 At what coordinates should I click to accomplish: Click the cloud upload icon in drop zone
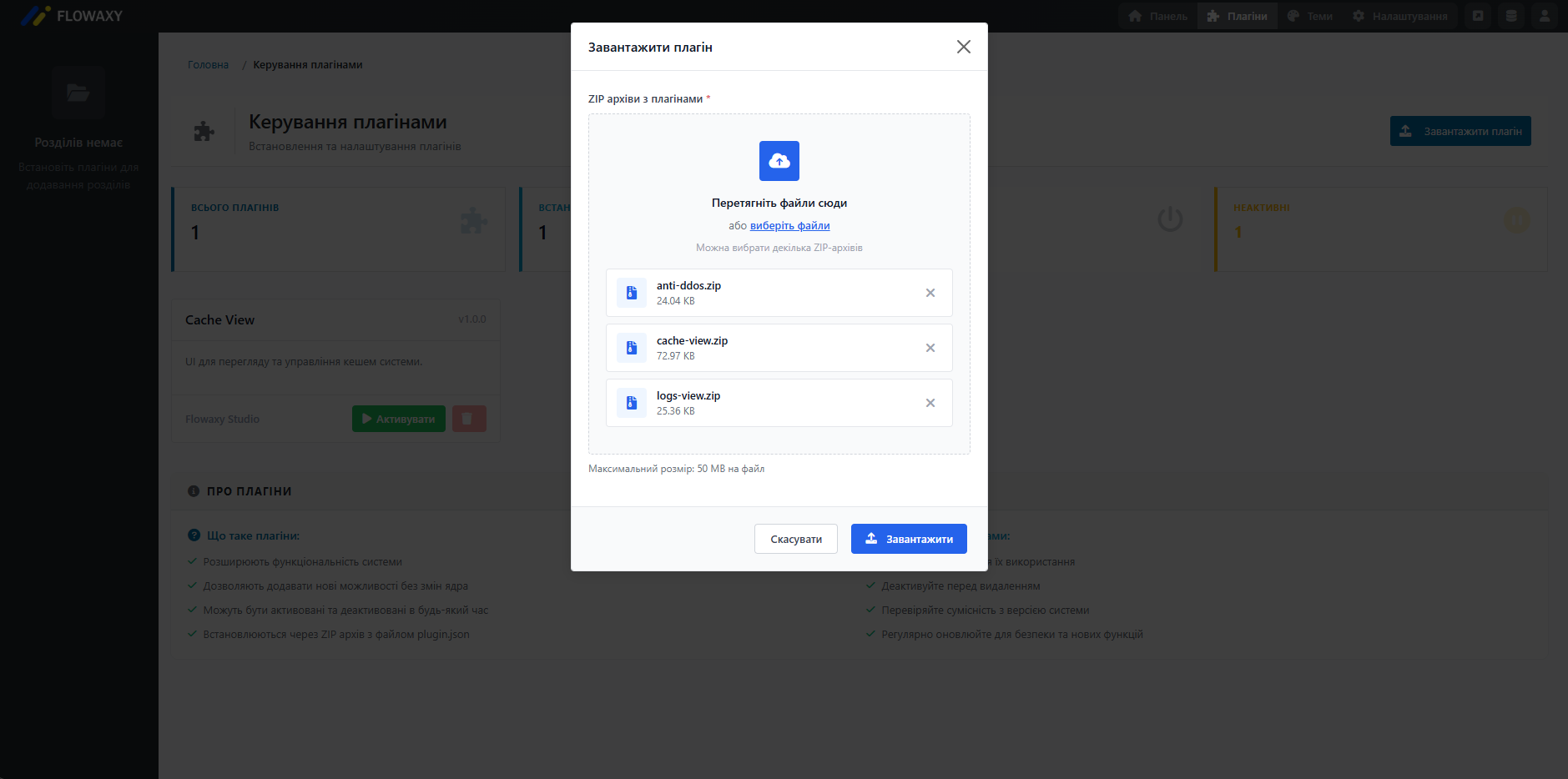click(x=779, y=161)
